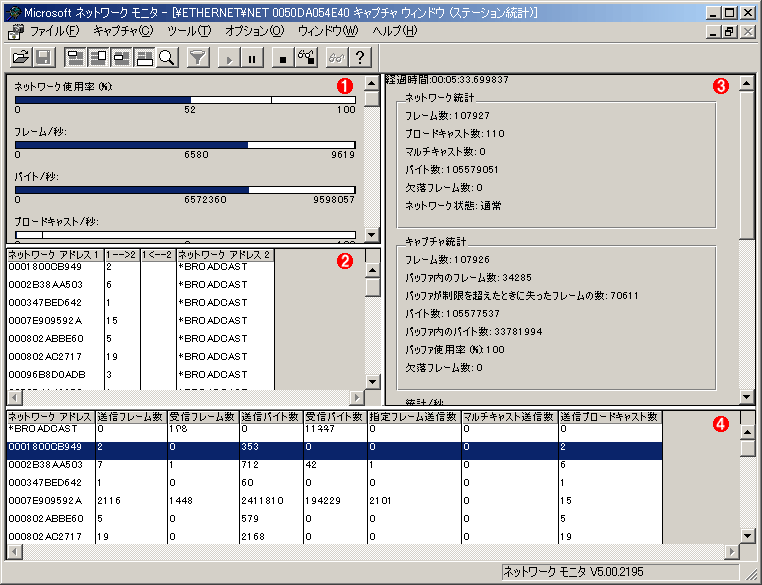Stop the capture with stop button
This screenshot has width=762, height=585.
point(283,57)
